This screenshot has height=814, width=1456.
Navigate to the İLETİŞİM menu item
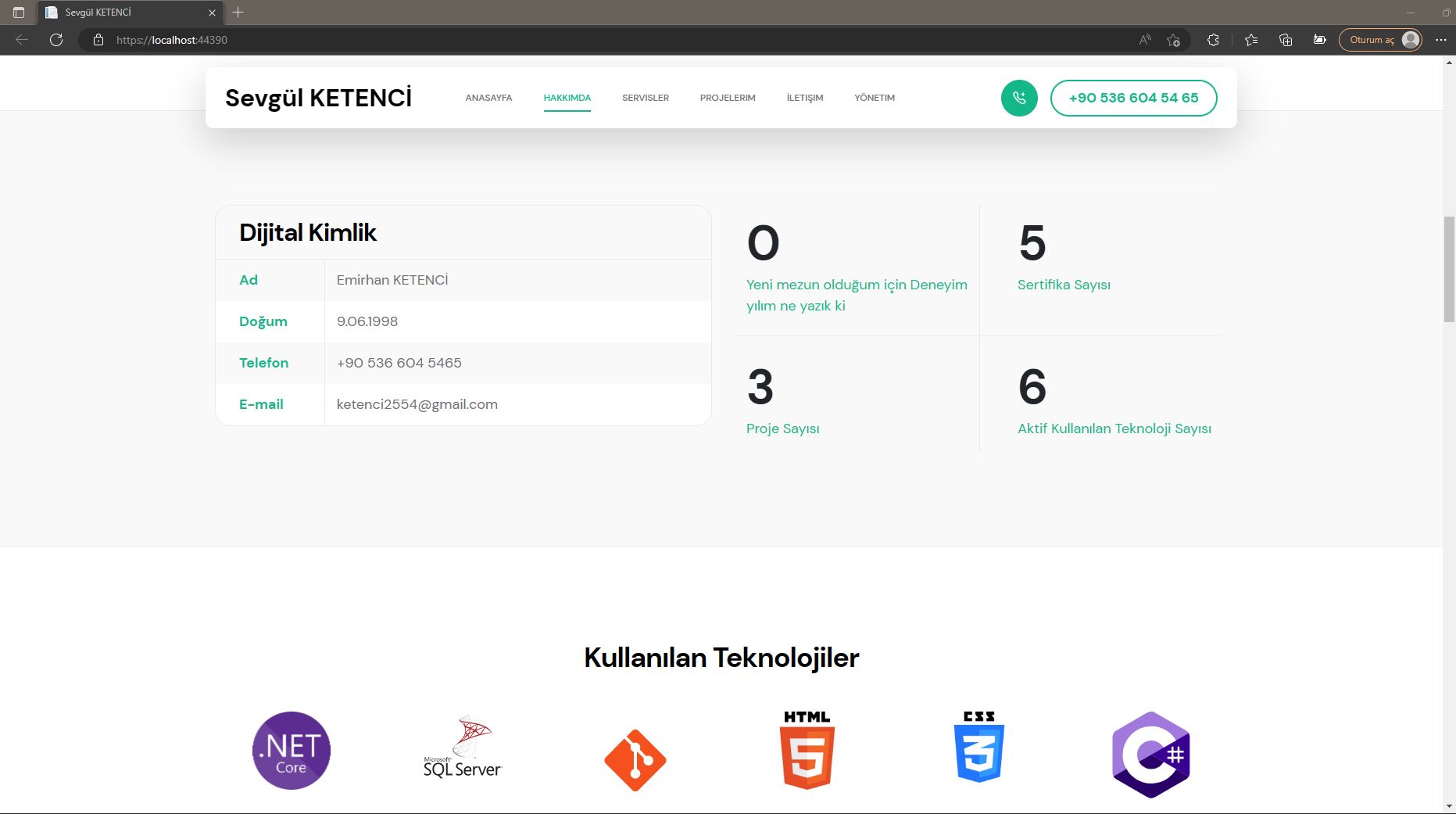click(x=805, y=98)
